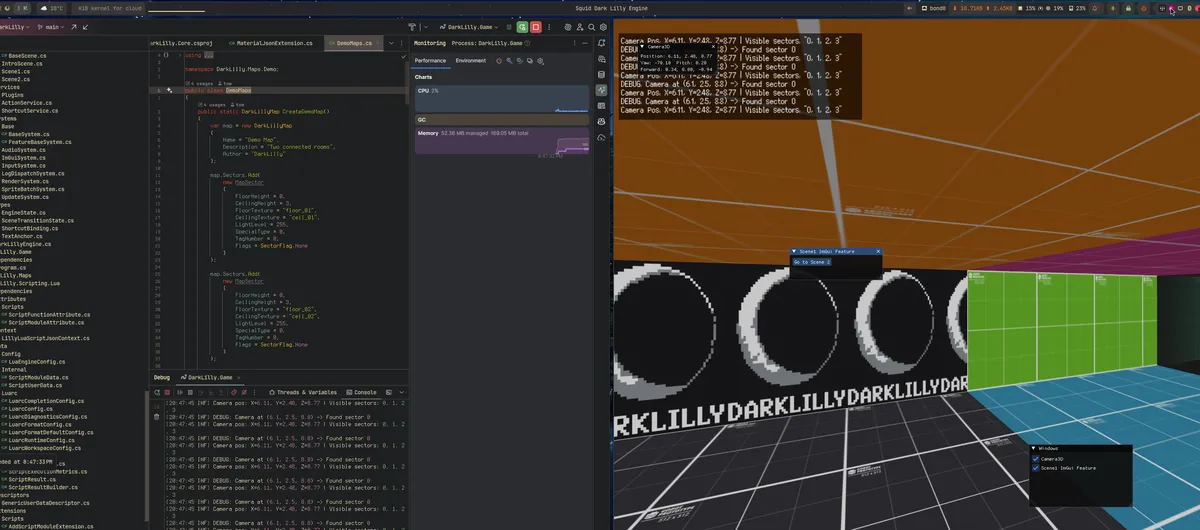Uncheck the Scene1 ImGui Feature checkbox
The height and width of the screenshot is (530, 1200).
[1035, 467]
